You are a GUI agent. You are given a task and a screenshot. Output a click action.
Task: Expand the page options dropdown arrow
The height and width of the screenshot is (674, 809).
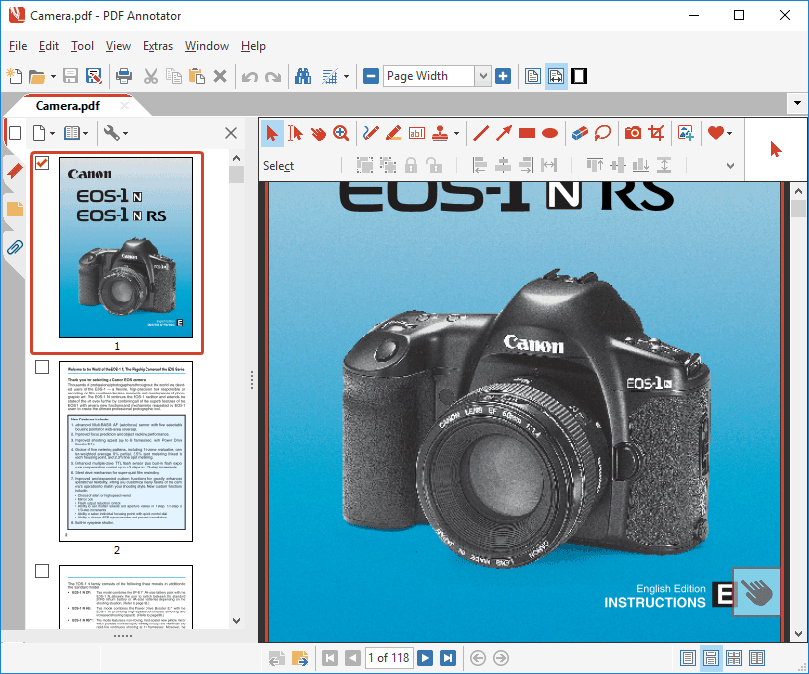point(346,76)
